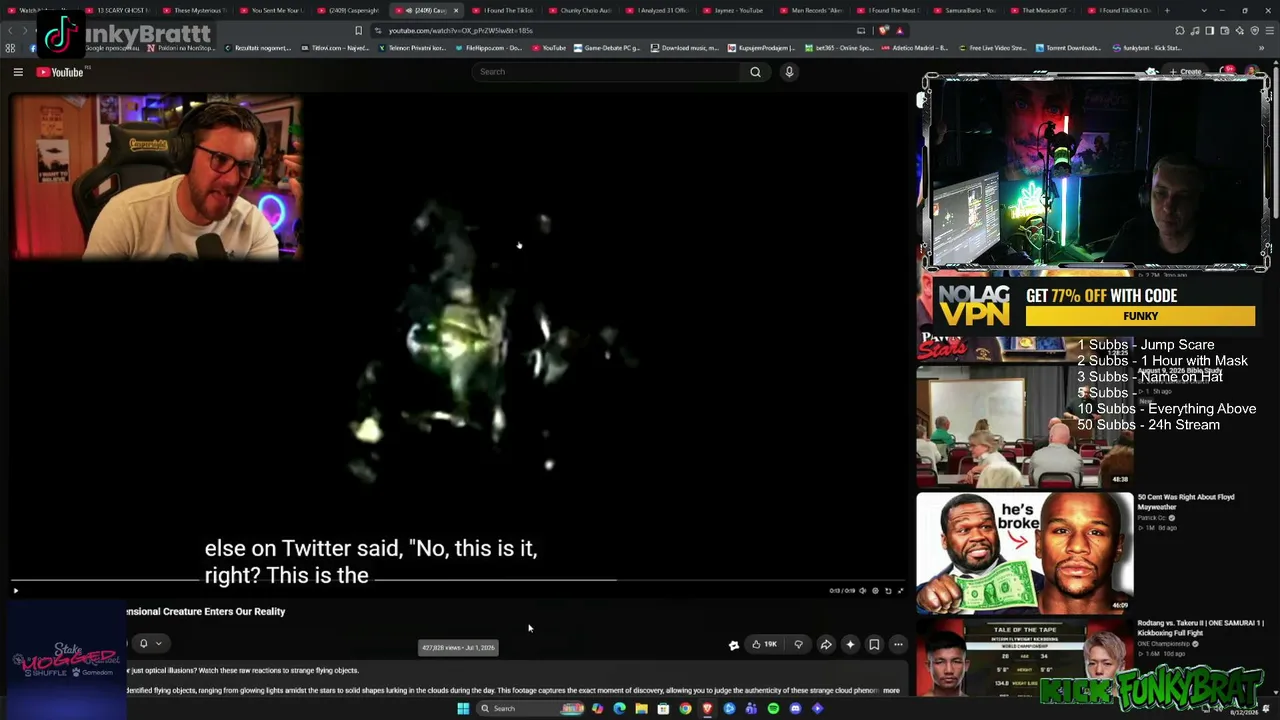
Task: Open a new browser tab with plus
Action: [x=1166, y=10]
